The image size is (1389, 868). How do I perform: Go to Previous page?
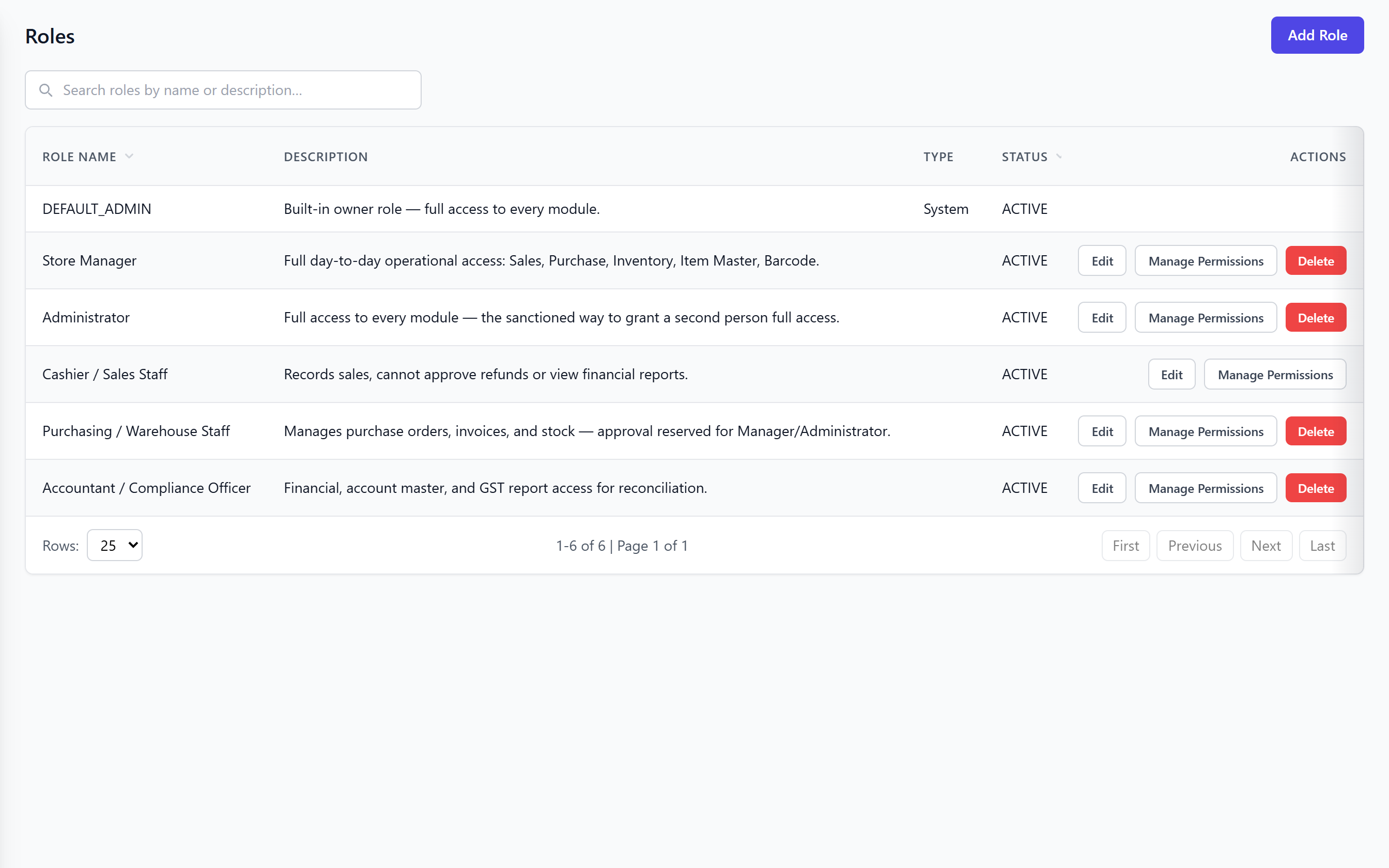point(1195,546)
